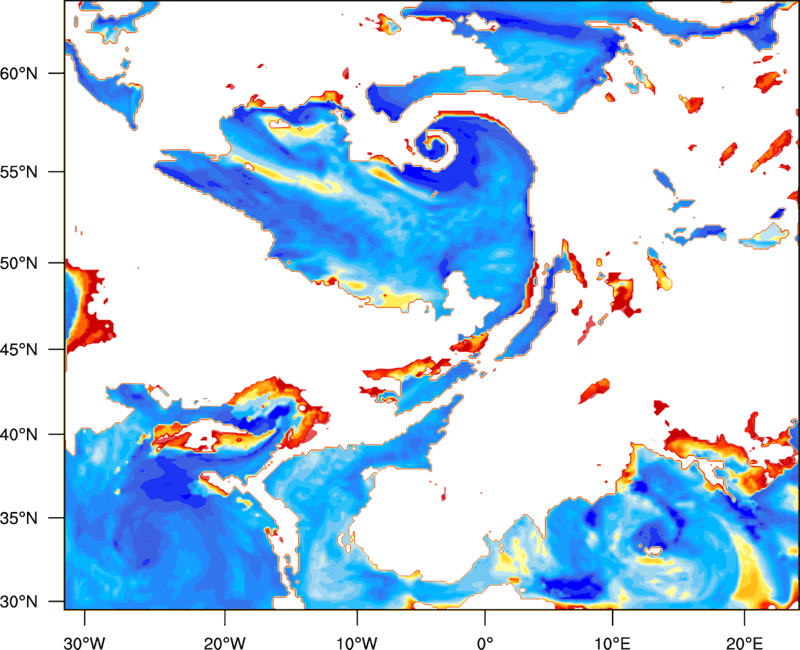Click the 45°N latitude label
Image resolution: width=800 pixels, height=650 pixels.
pyautogui.click(x=19, y=349)
